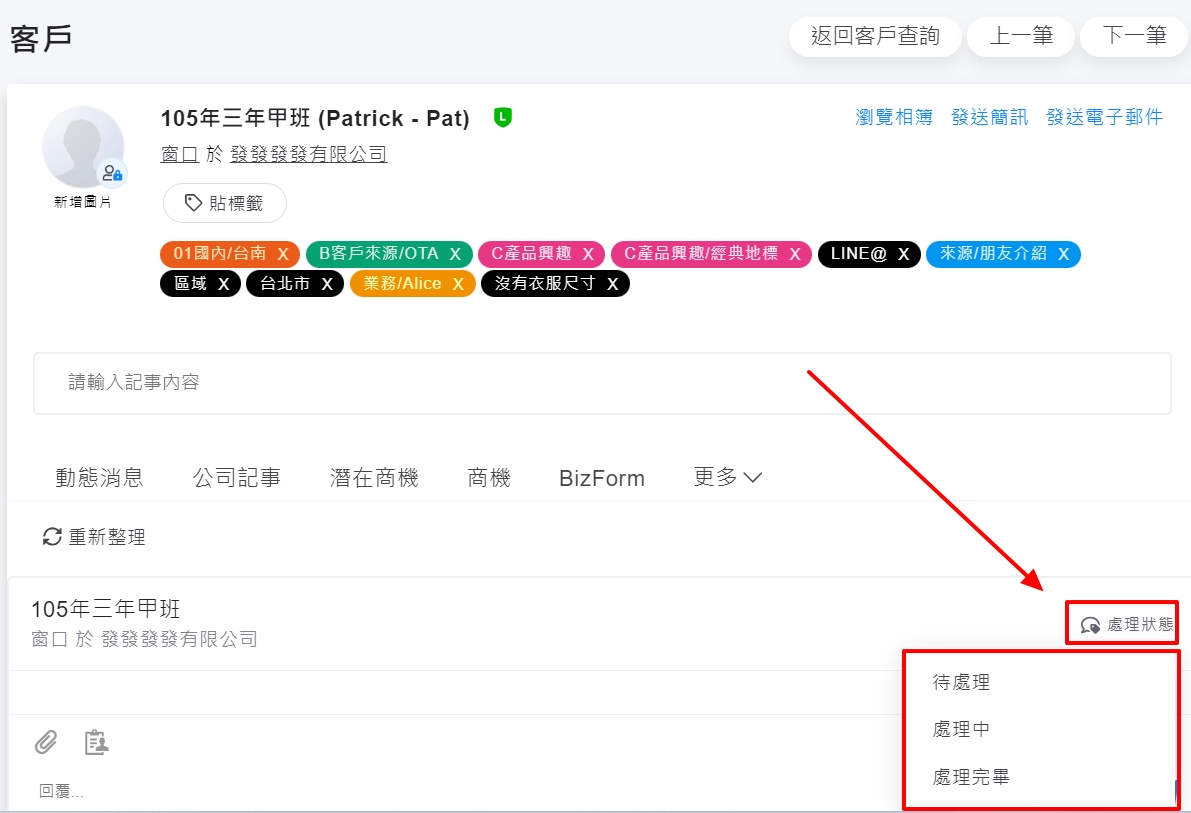Image resolution: width=1191 pixels, height=813 pixels.
Task: Switch to the 潛在商機 tab
Action: 374,478
